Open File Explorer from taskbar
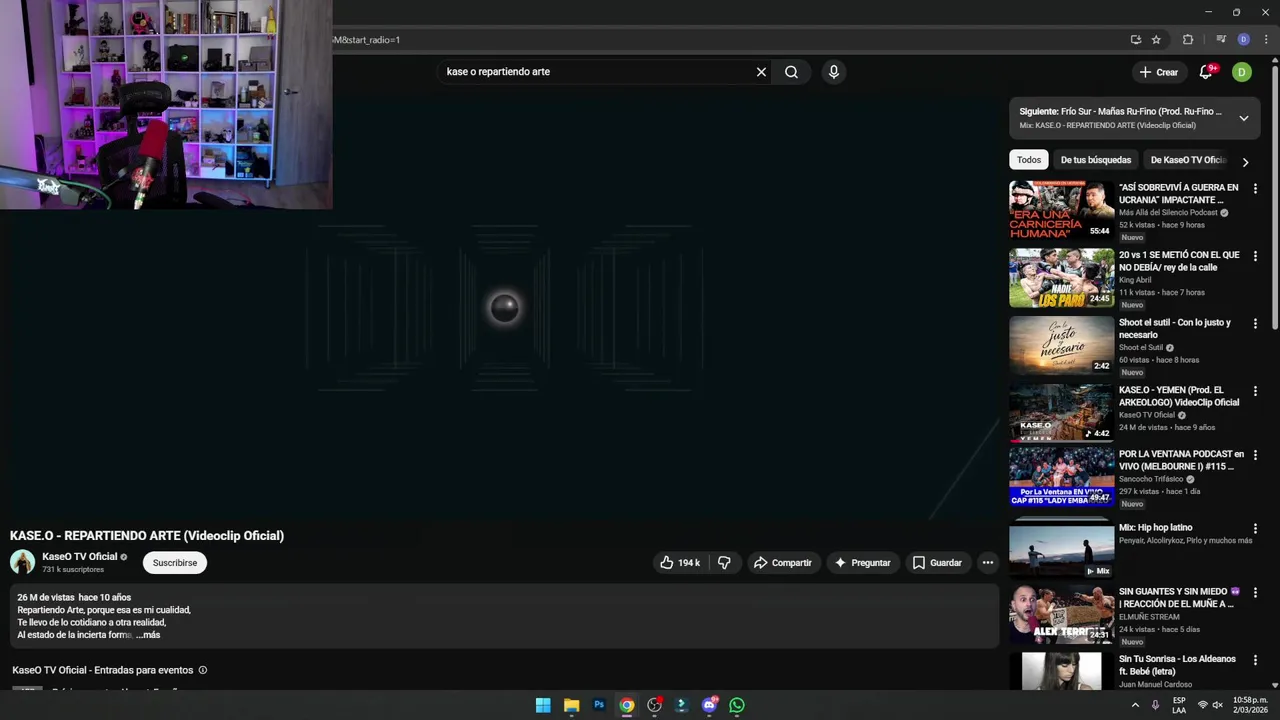Screen dimensions: 1280x720 point(571,705)
